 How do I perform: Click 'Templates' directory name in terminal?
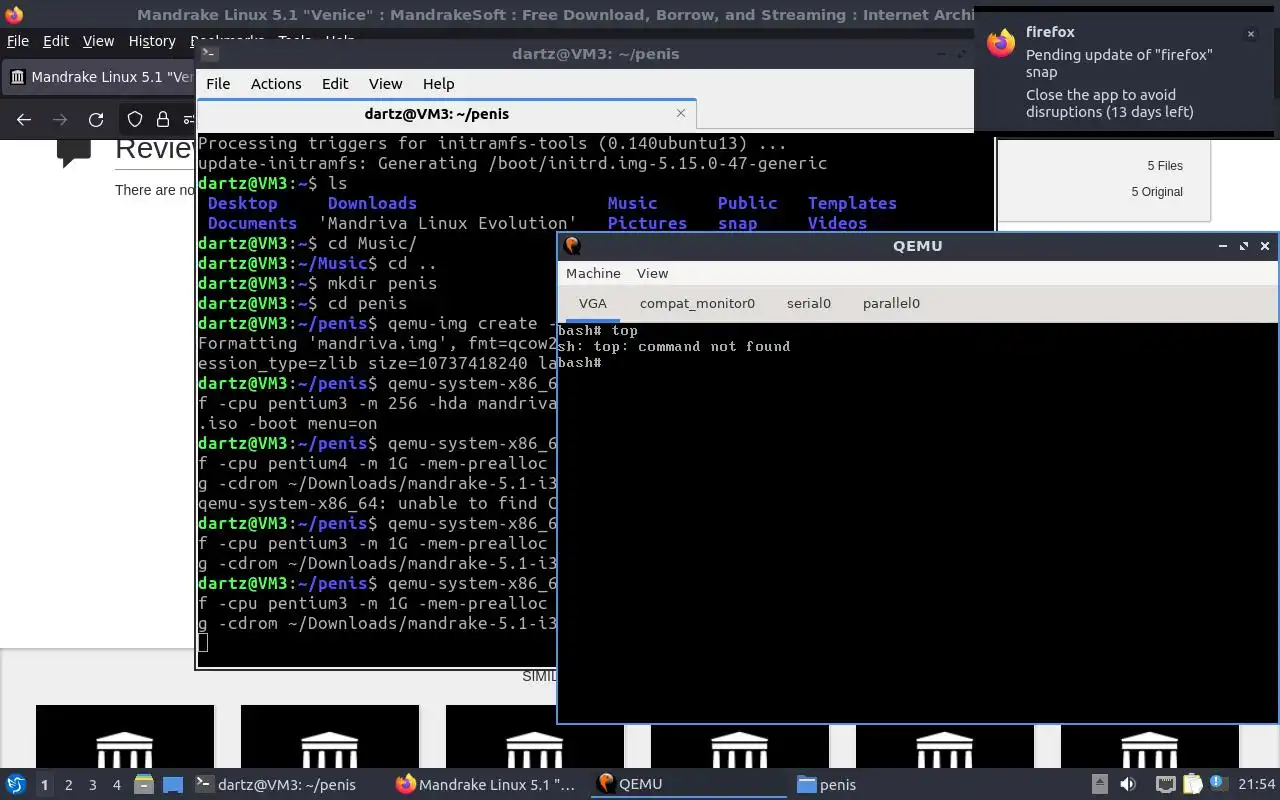tap(852, 203)
